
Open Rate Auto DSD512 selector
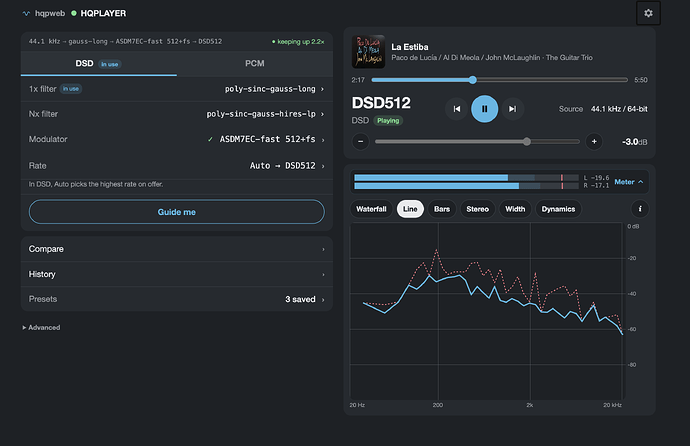(176, 166)
